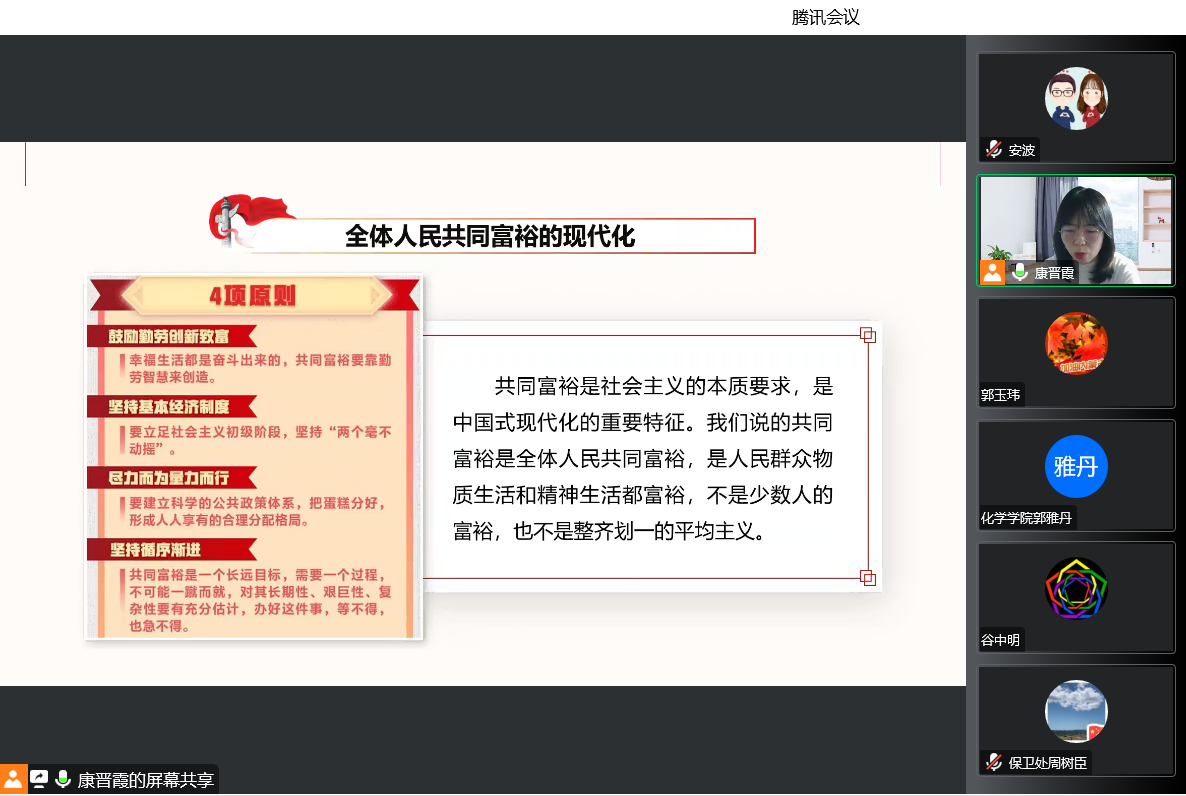Click the screen share icon in the bottom-left label
Image resolution: width=1186 pixels, height=796 pixels.
[x=39, y=779]
